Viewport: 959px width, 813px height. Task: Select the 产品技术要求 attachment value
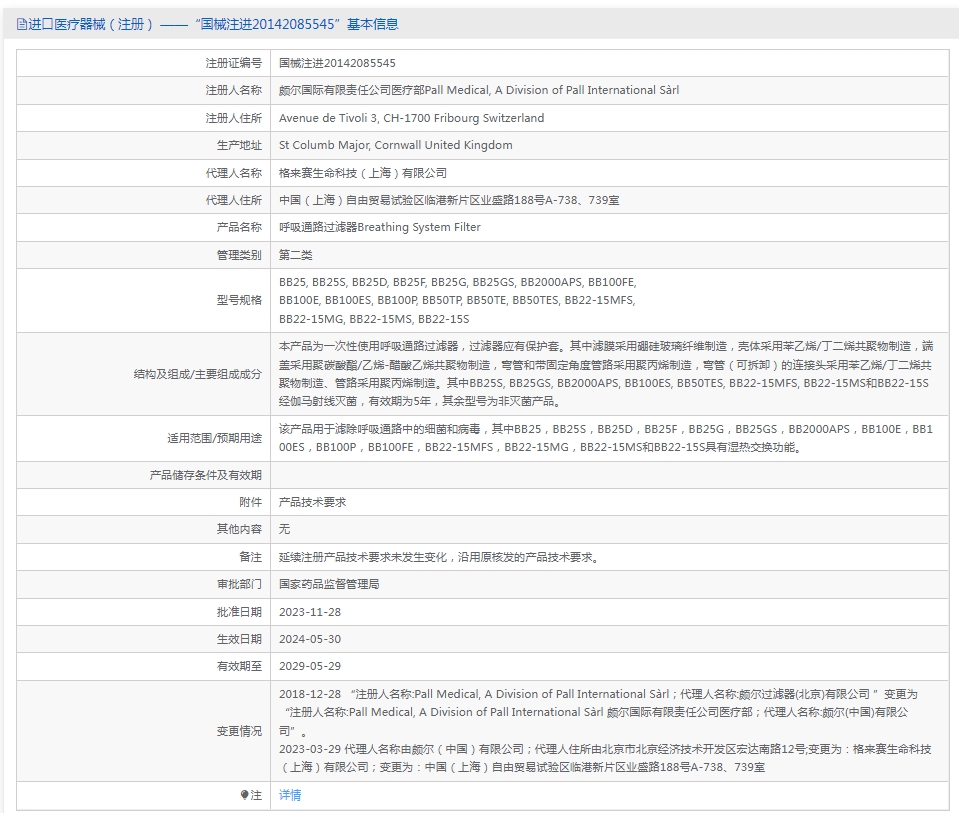(x=313, y=502)
